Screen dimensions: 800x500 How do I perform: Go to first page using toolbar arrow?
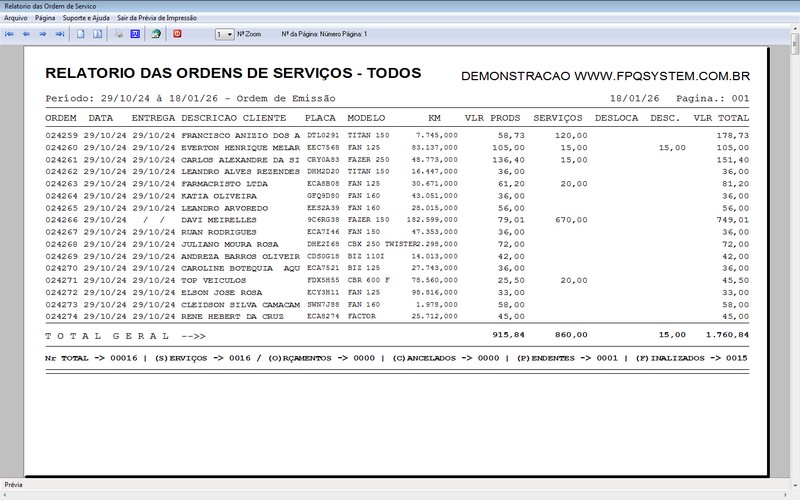click(x=9, y=34)
